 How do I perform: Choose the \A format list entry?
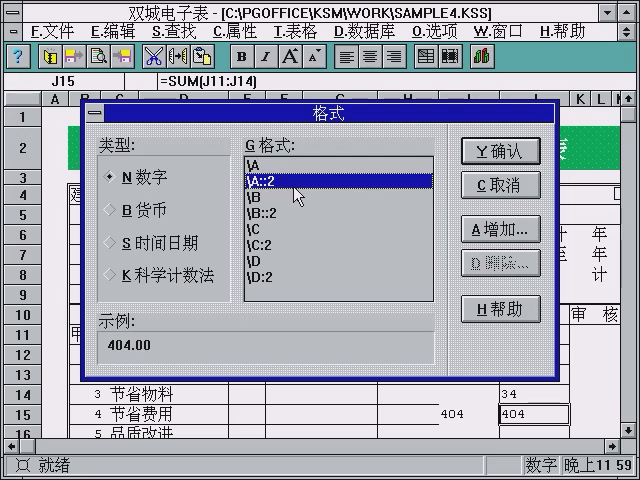(339, 165)
